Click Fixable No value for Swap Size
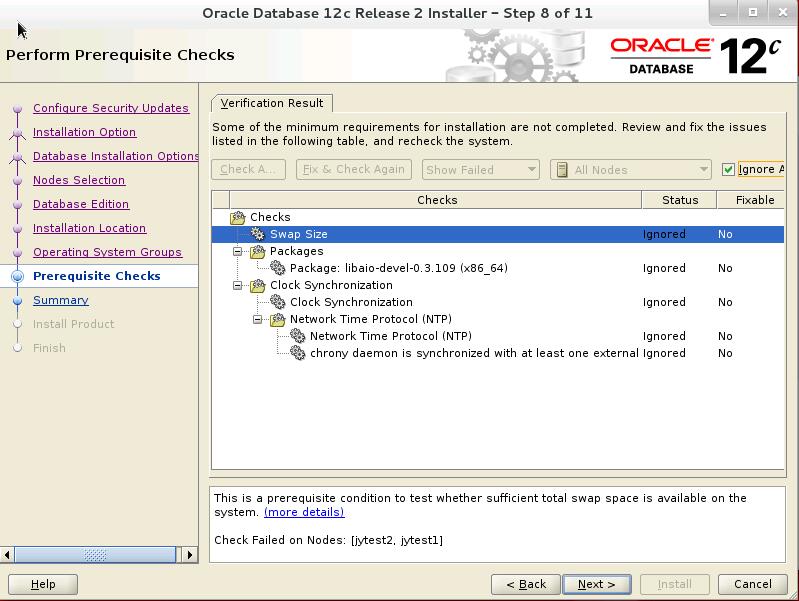Viewport: 799px width, 601px height. tap(725, 234)
